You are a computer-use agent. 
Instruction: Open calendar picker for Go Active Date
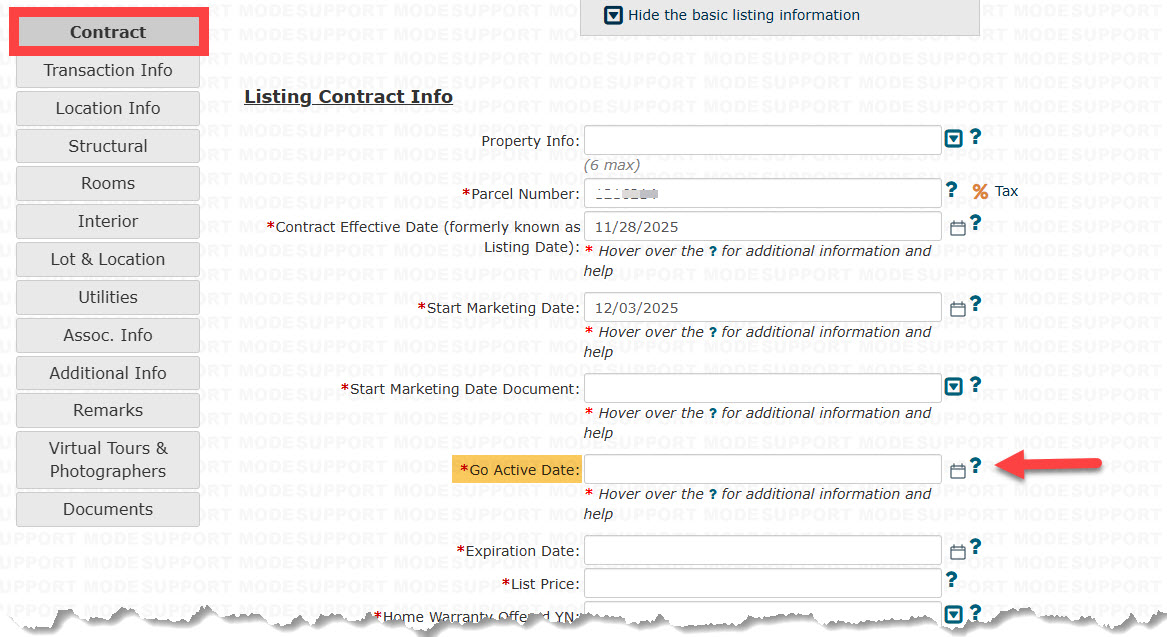958,470
